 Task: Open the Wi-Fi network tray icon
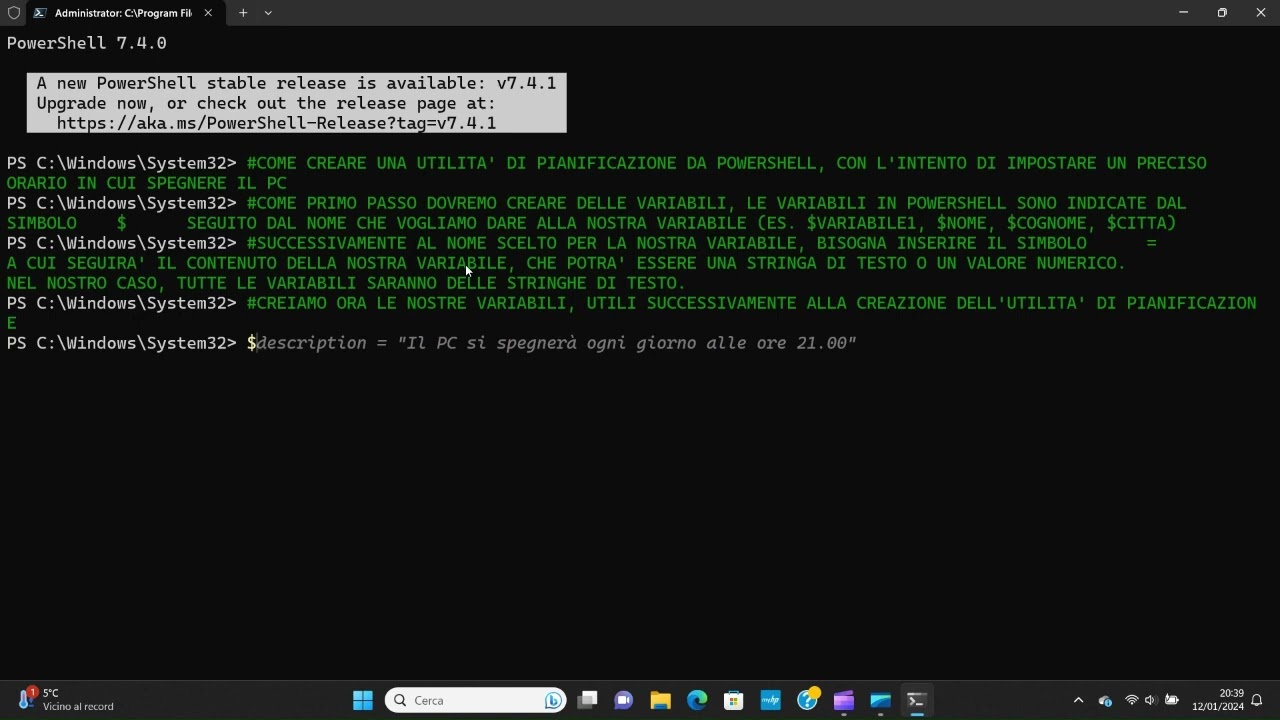pyautogui.click(x=1132, y=700)
